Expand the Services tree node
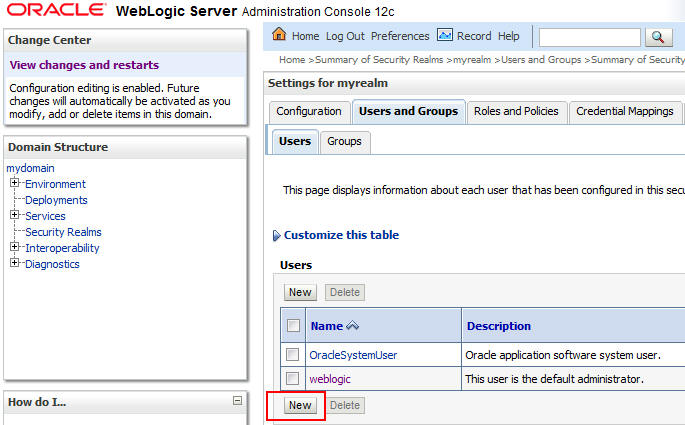 14,214
